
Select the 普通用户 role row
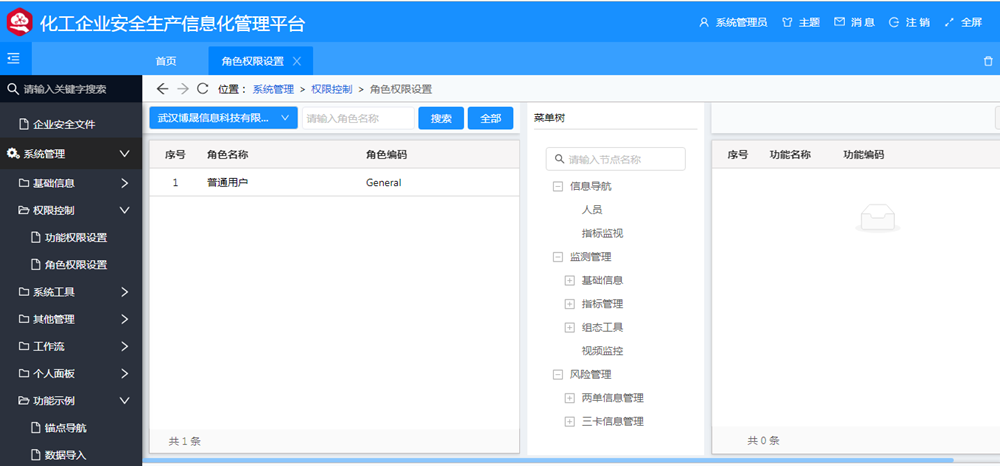(x=334, y=182)
